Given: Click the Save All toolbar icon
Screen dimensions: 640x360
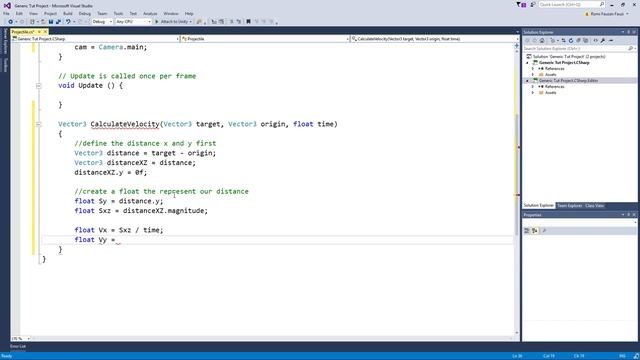Looking at the screenshot, I should click(x=58, y=22).
